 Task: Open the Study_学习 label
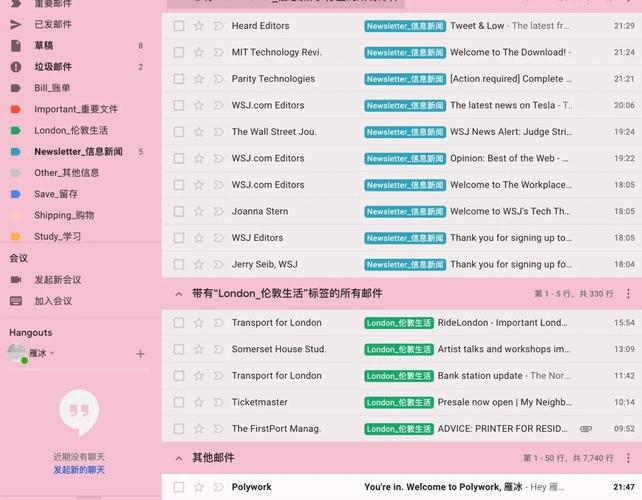coord(57,236)
